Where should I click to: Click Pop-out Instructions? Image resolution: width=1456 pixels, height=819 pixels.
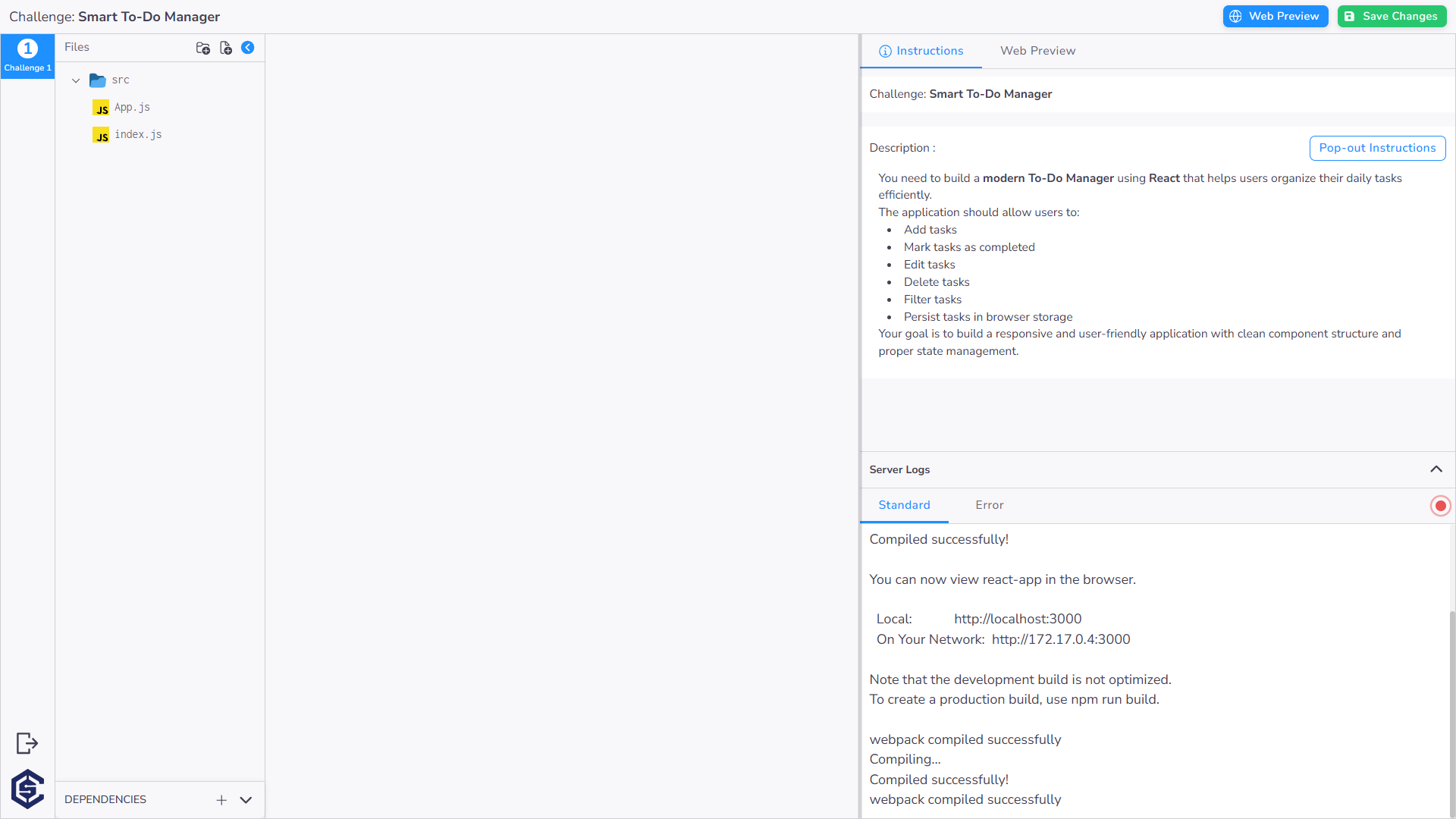tap(1377, 148)
